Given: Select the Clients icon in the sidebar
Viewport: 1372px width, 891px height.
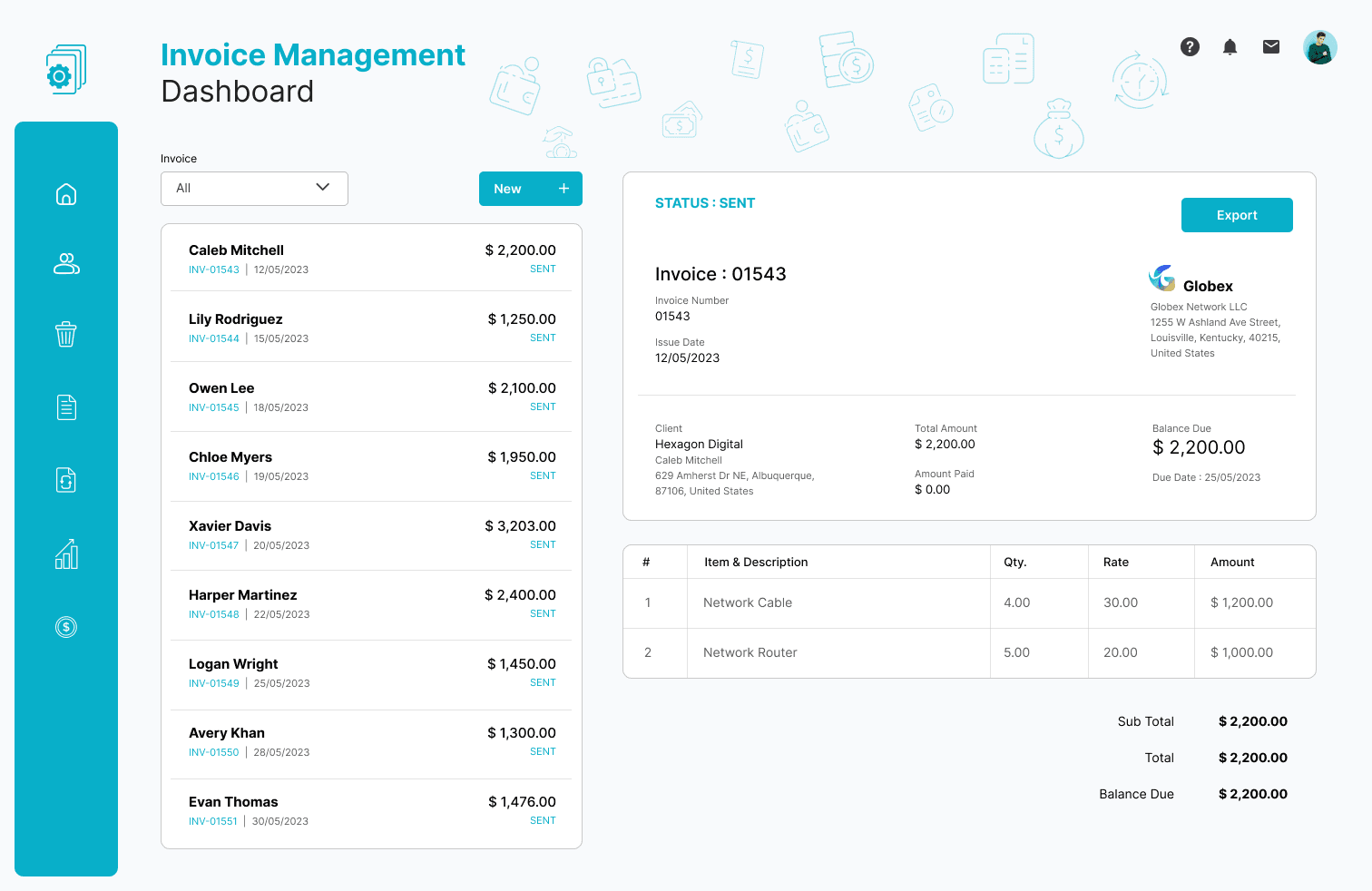Looking at the screenshot, I should 66,264.
